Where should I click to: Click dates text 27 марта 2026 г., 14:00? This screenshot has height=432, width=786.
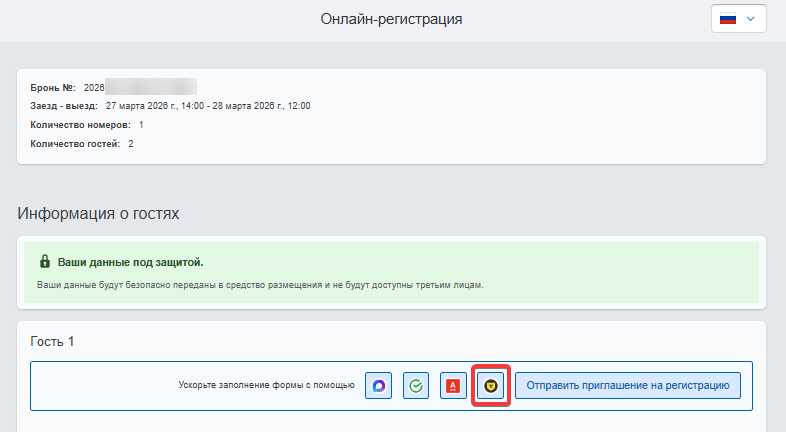155,106
